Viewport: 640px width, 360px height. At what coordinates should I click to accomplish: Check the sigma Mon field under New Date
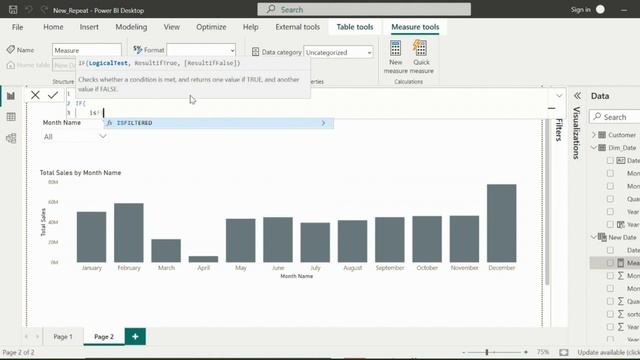pyautogui.click(x=610, y=276)
